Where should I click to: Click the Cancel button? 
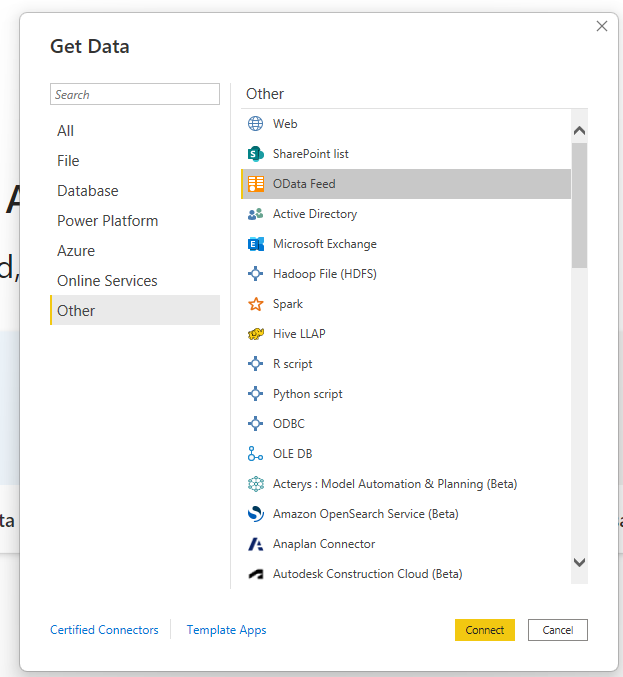(x=558, y=630)
